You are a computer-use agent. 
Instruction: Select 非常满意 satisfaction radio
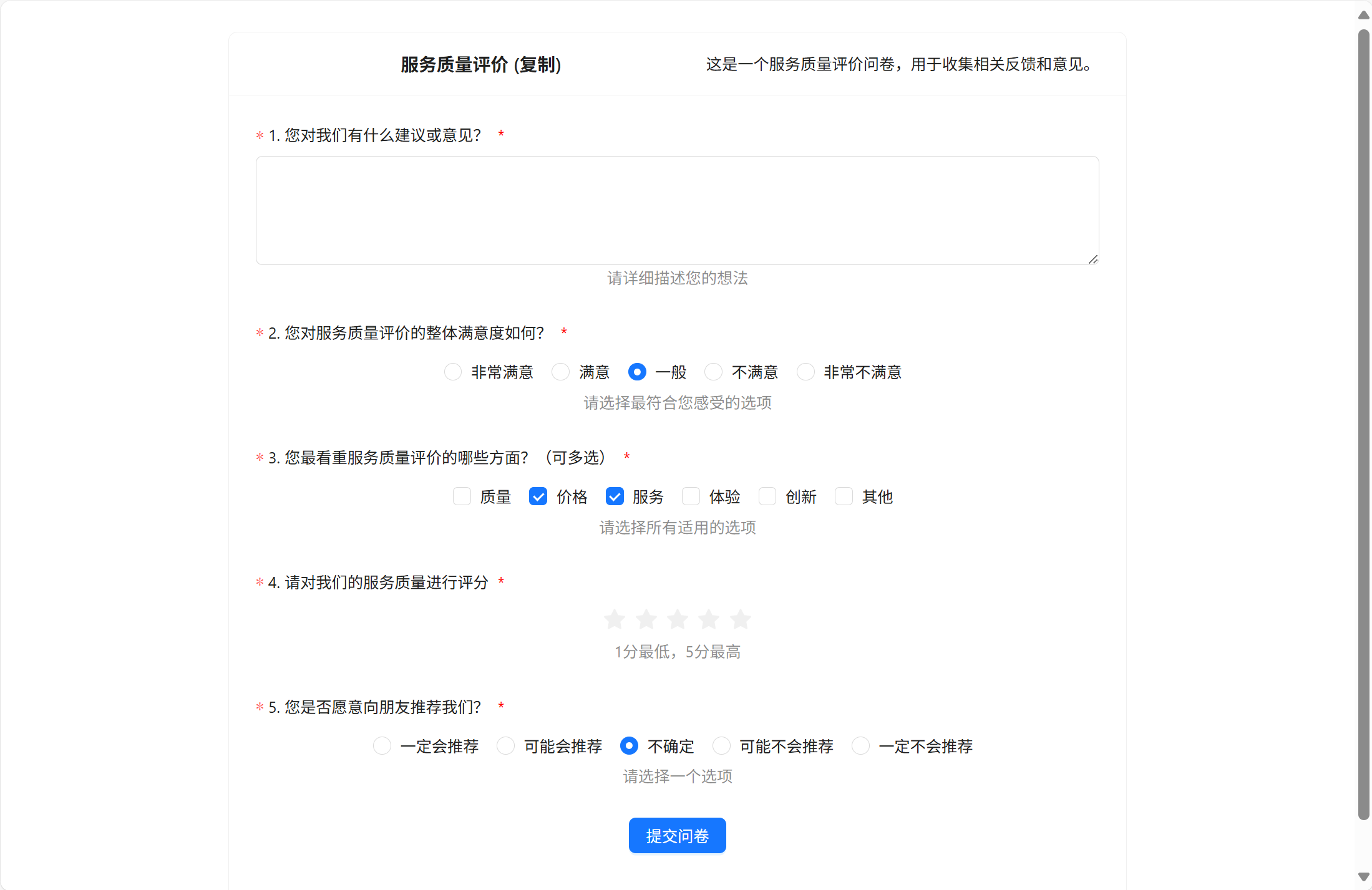453,372
